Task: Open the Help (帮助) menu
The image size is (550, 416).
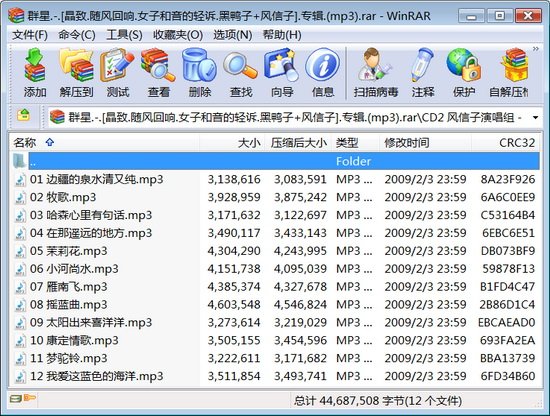Action: tap(282, 35)
